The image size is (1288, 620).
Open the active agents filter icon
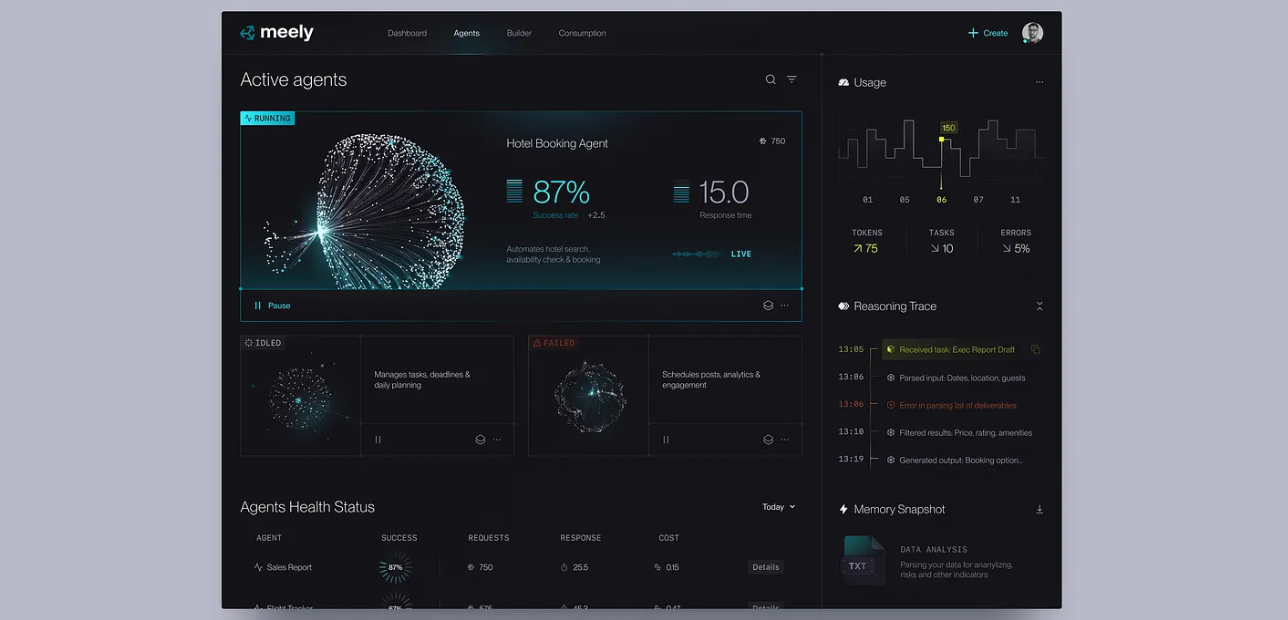click(x=792, y=80)
